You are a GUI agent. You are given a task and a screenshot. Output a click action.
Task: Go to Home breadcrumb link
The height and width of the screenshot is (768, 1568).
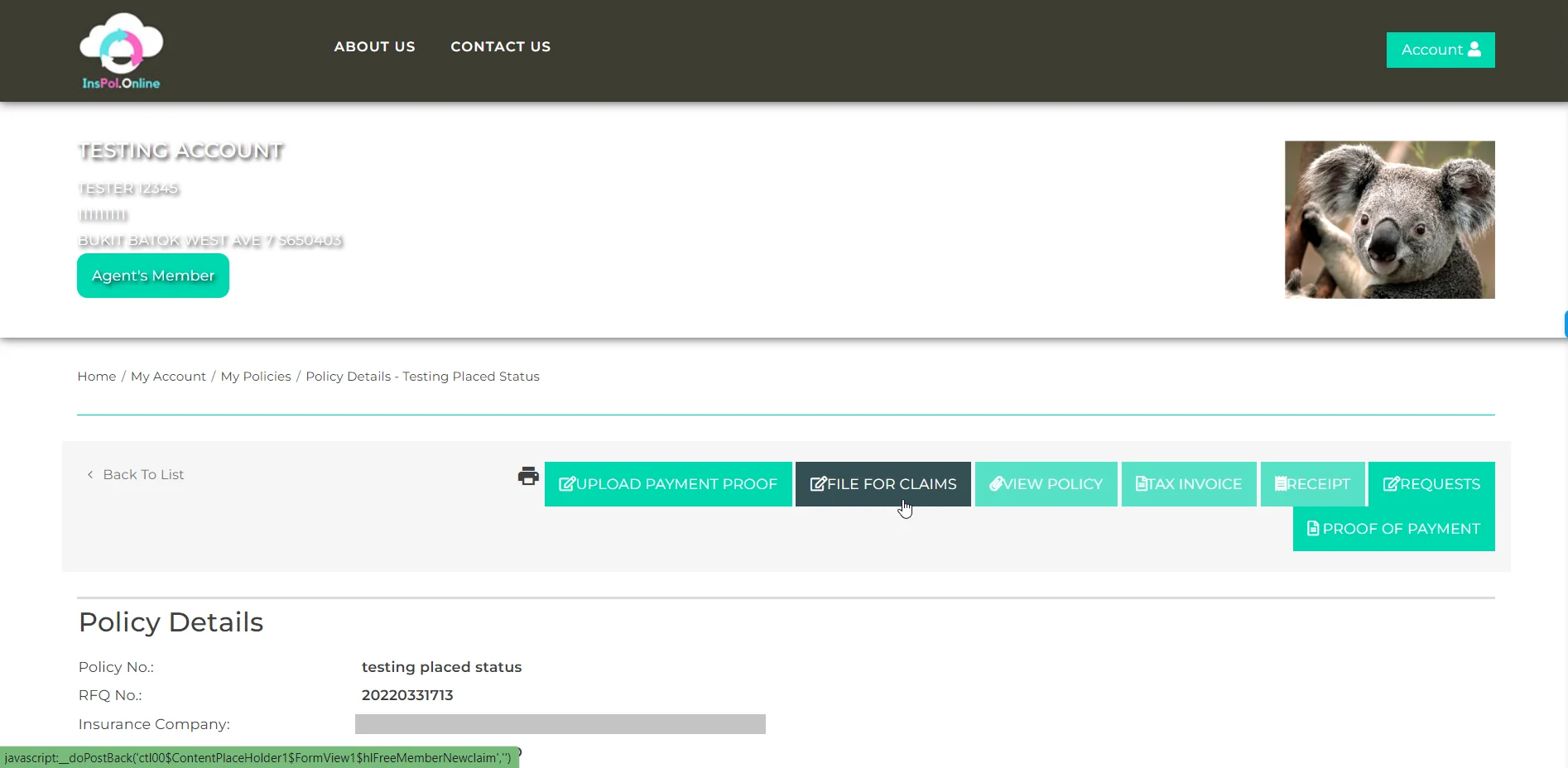point(97,377)
